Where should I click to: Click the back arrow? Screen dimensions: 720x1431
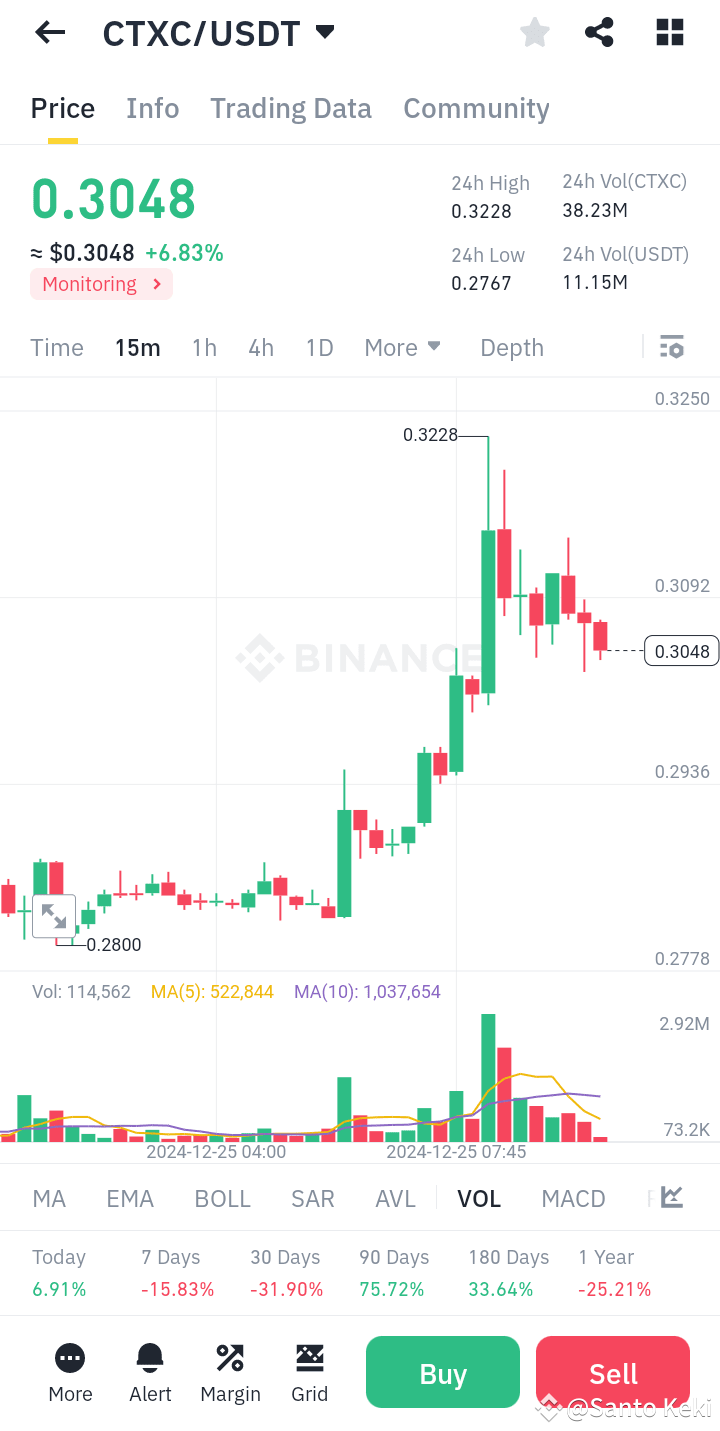(49, 32)
